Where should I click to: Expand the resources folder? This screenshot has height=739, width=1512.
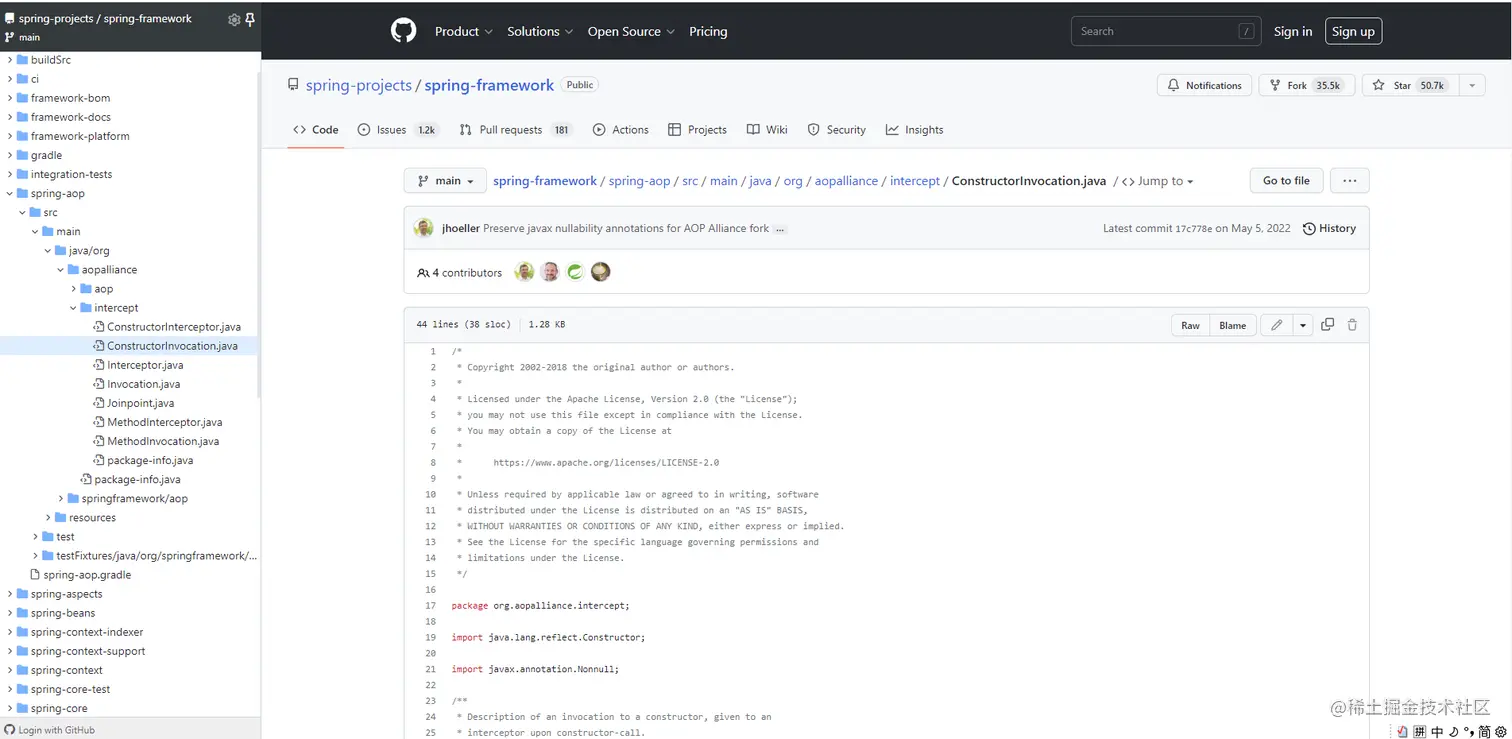point(48,518)
